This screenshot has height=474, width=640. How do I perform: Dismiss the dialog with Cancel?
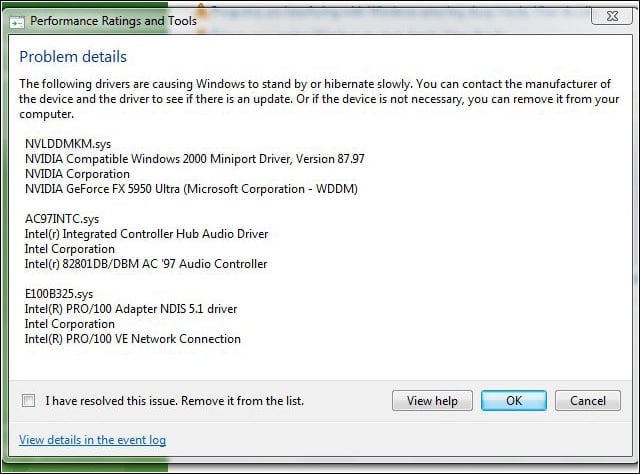point(588,401)
